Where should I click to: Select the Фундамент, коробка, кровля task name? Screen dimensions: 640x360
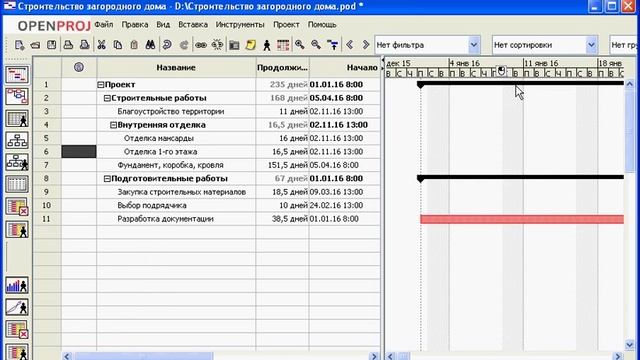(171, 165)
